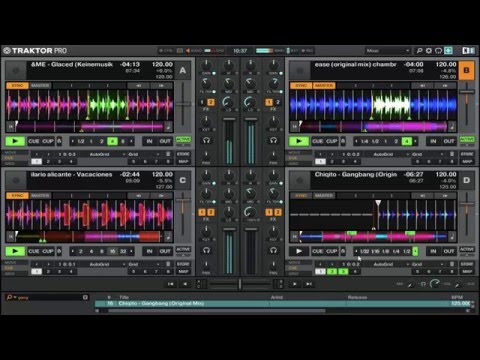Click delete trash icon in deck A cue panel
Screen dimensions: 480x360
coord(168,154)
